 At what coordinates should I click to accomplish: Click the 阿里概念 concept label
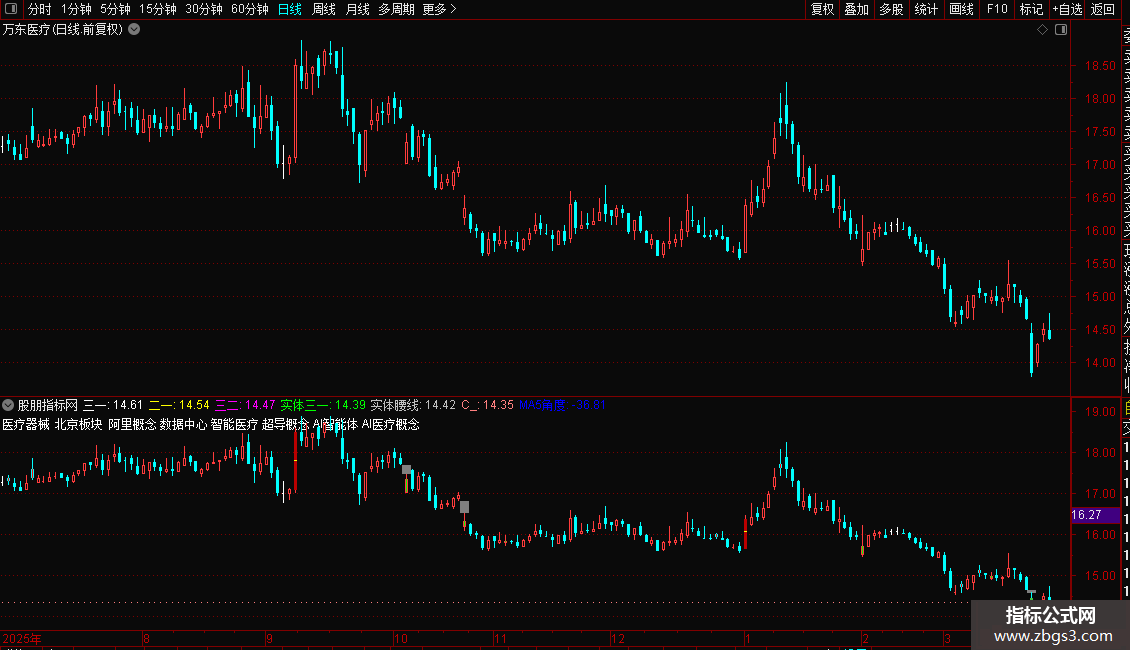(x=132, y=424)
